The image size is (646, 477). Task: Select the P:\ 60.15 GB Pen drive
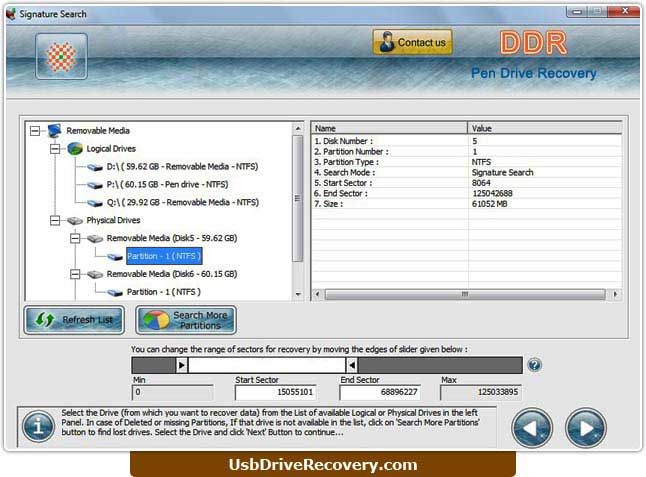click(167, 185)
